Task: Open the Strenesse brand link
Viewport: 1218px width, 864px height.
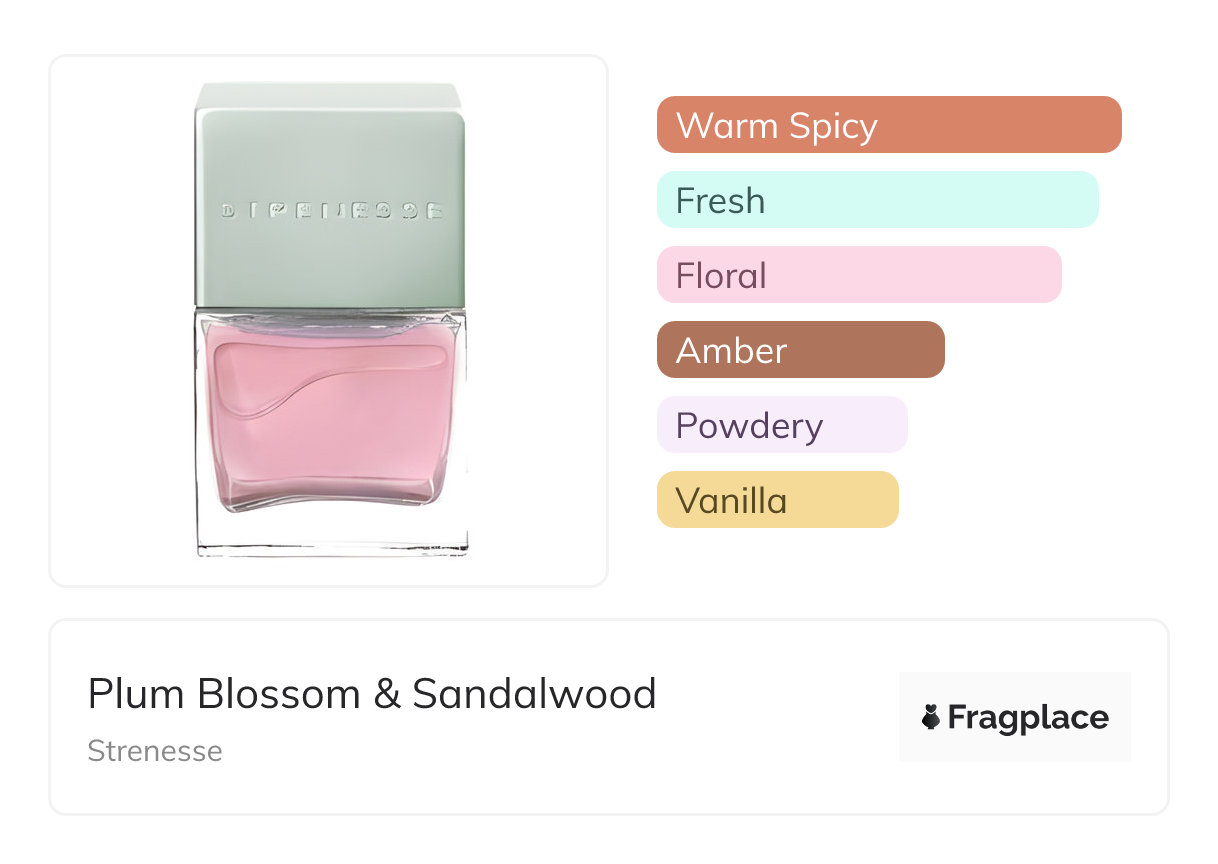Action: pyautogui.click(x=155, y=751)
